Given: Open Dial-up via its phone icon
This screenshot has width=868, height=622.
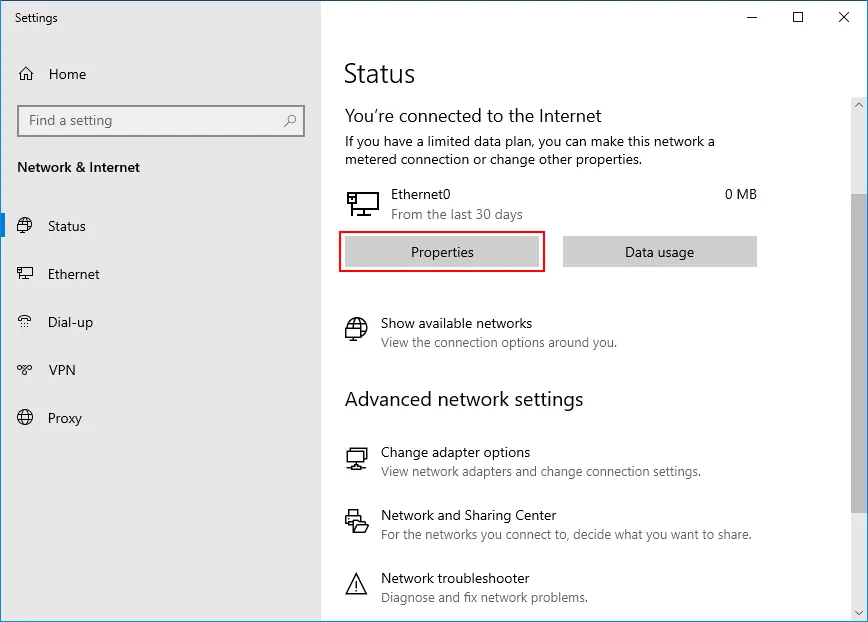Looking at the screenshot, I should pos(26,322).
